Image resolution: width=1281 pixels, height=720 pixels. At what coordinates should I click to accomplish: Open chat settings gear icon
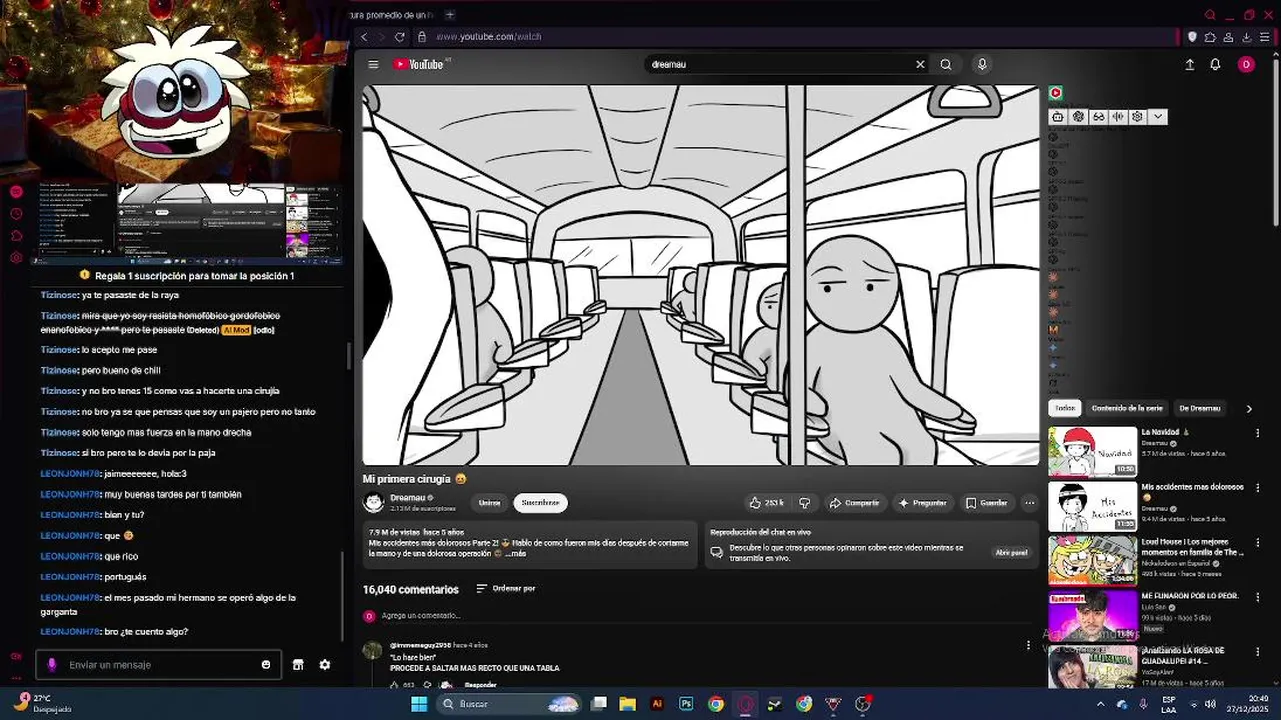325,665
